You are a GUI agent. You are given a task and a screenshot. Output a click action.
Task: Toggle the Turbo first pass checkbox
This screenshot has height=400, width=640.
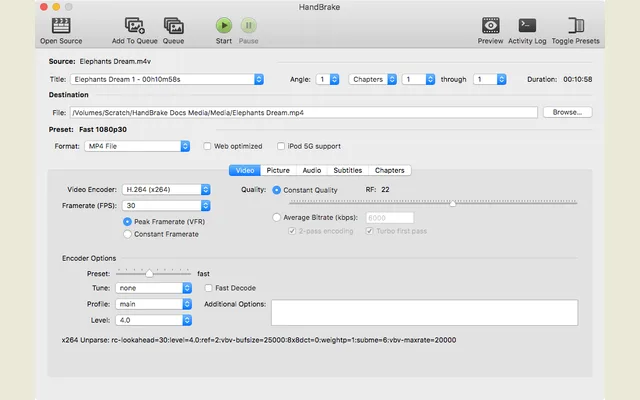click(369, 231)
